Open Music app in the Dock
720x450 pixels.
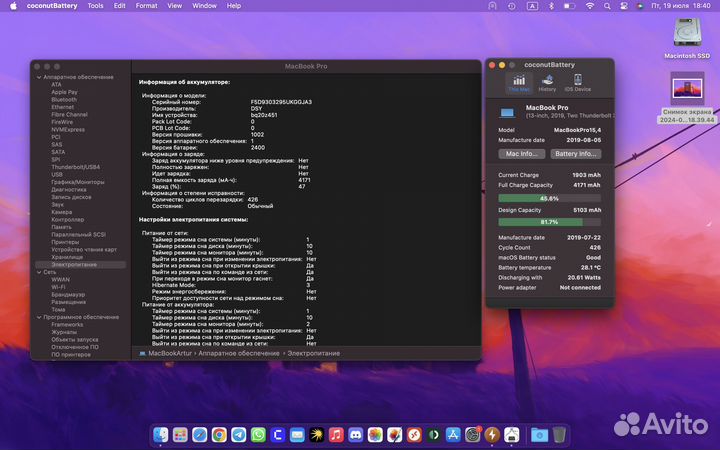pos(336,434)
